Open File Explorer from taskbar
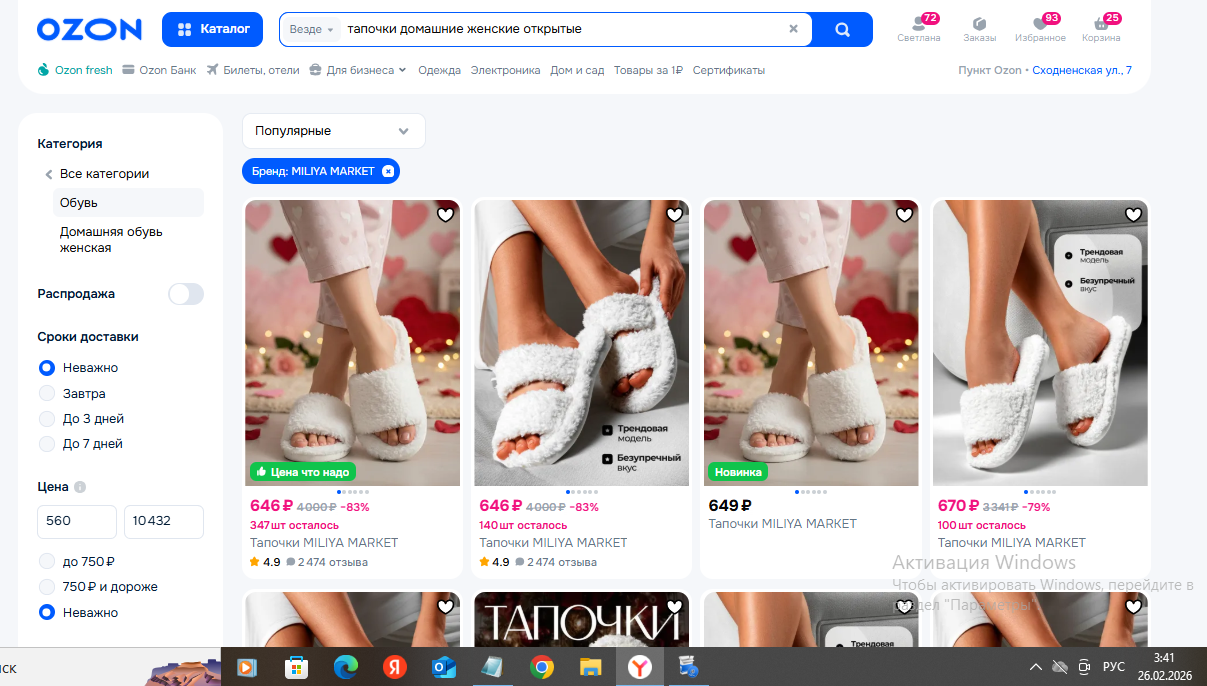Viewport: 1207px width, 686px height. (x=591, y=667)
